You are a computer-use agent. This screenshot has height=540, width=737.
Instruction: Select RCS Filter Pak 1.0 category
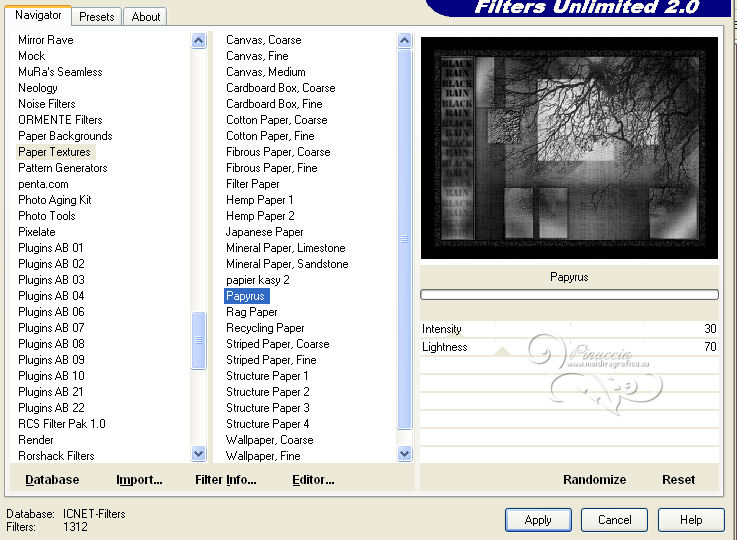click(x=62, y=423)
